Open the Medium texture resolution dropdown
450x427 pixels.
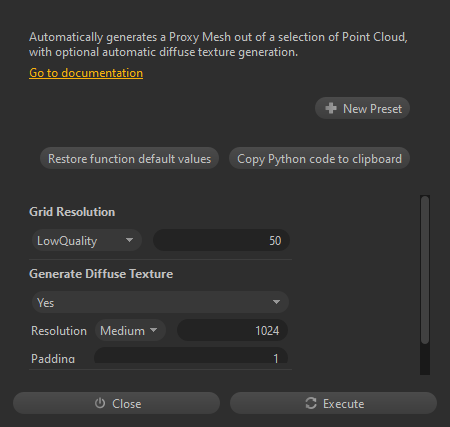tap(130, 330)
